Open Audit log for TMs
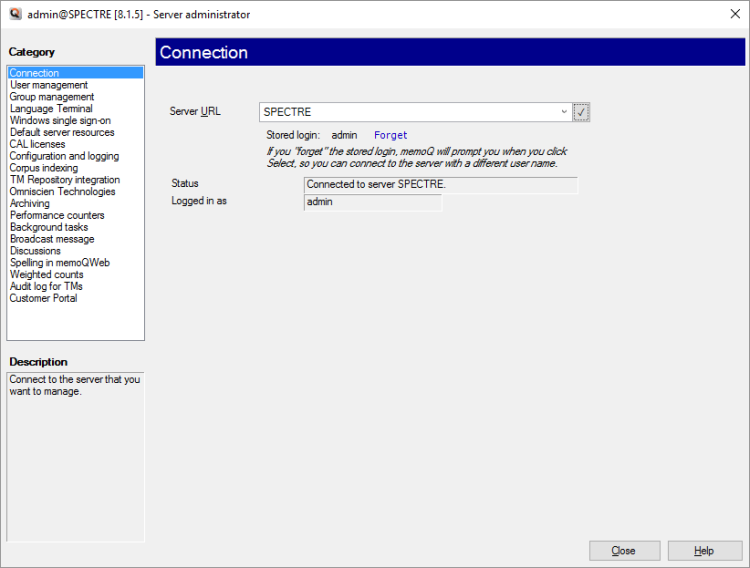 pyautogui.click(x=46, y=287)
